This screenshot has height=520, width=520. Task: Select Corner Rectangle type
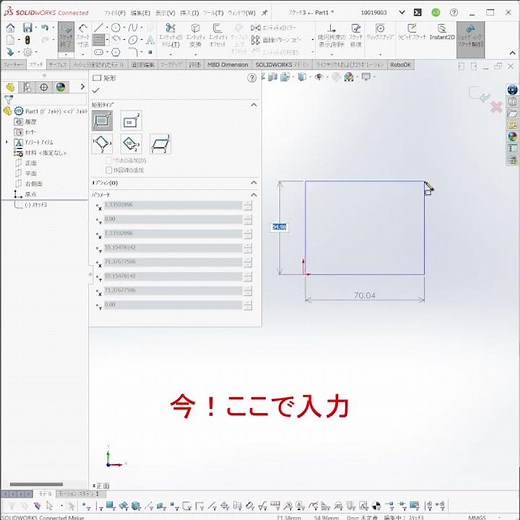pos(102,121)
